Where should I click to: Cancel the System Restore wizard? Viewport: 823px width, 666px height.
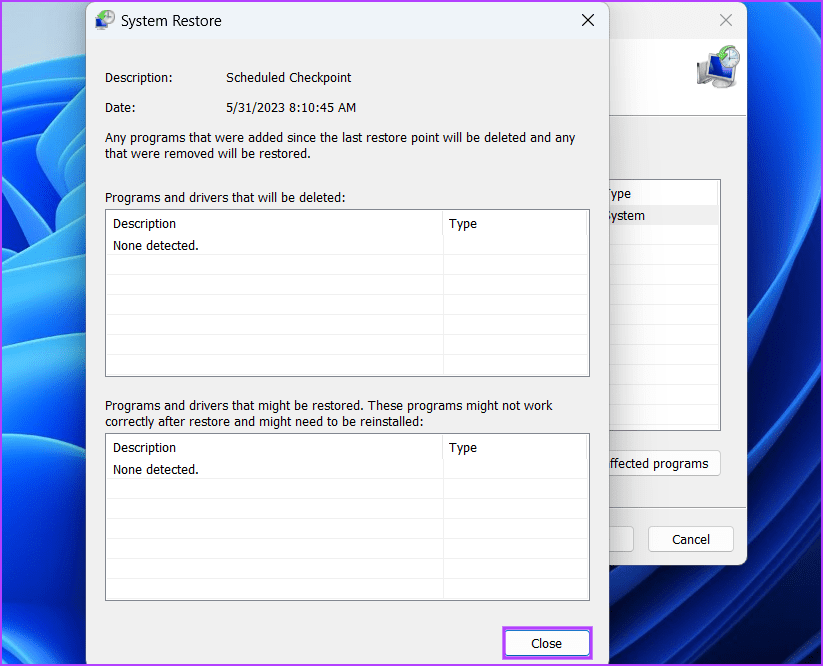pos(690,538)
